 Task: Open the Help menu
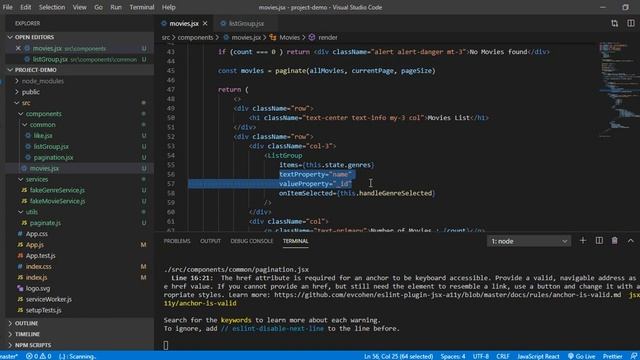(x=168, y=7)
